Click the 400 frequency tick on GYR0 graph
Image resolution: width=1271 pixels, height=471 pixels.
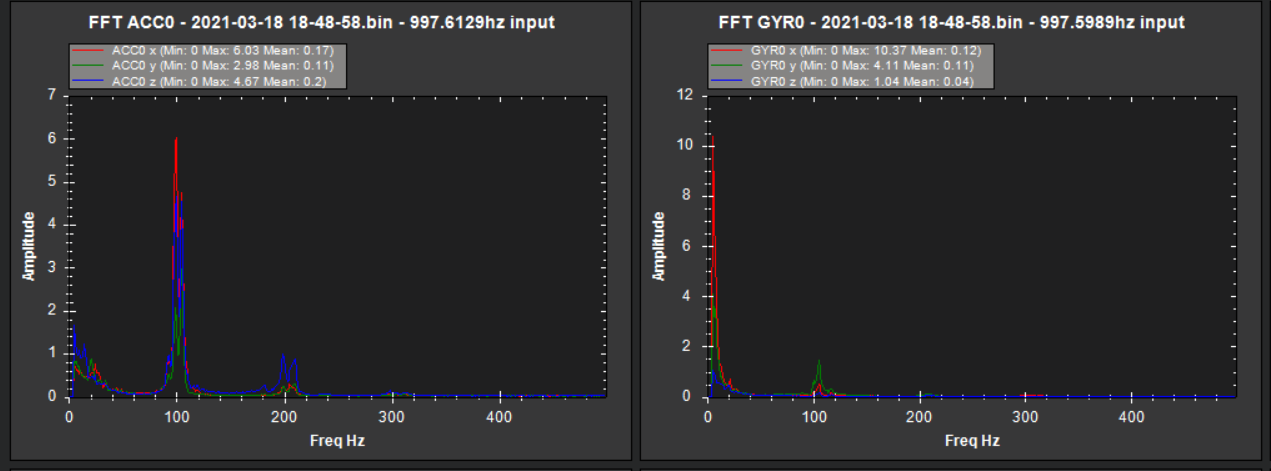click(1131, 415)
